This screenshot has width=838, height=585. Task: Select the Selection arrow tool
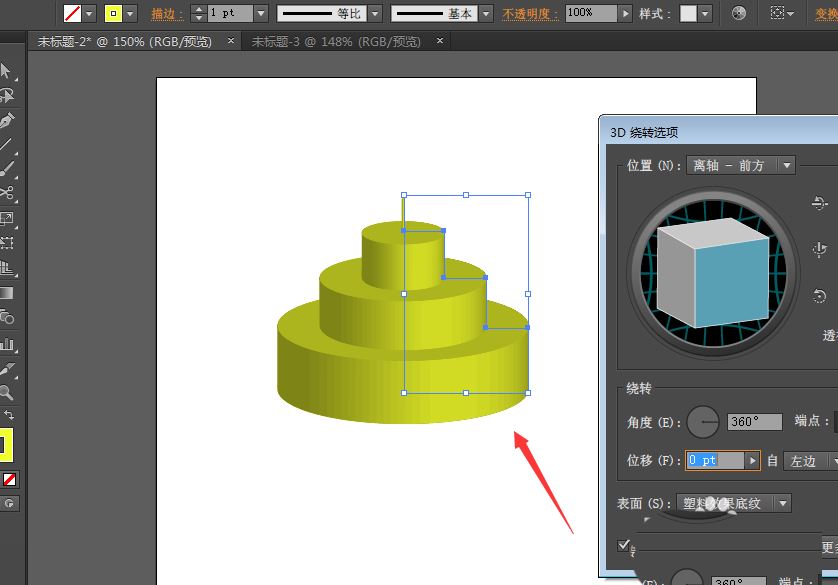coord(5,71)
